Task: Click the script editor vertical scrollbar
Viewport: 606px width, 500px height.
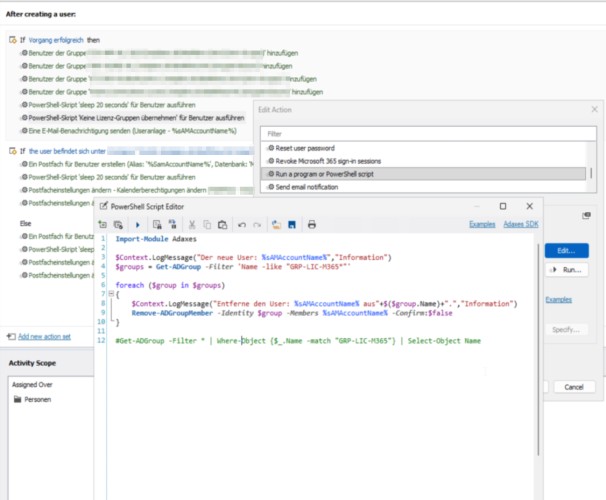Action: tap(538, 350)
